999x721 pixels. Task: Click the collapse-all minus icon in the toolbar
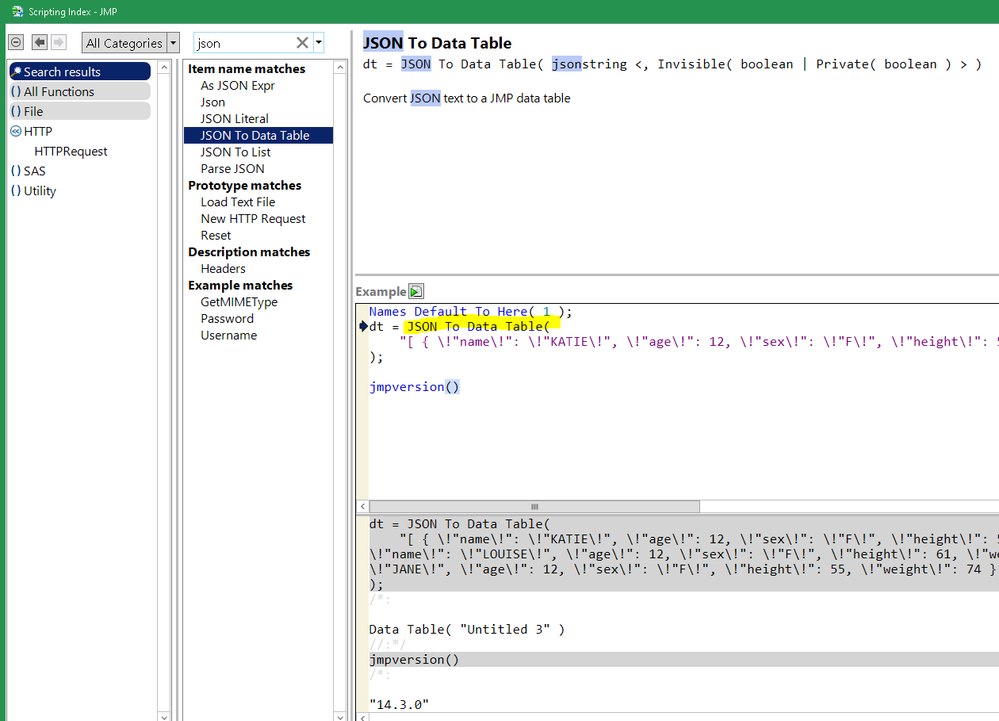pos(16,42)
